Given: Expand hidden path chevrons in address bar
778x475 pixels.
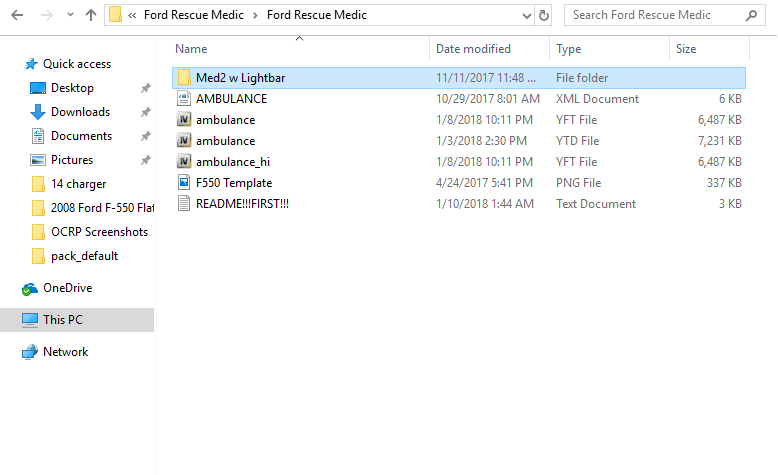Looking at the screenshot, I should [x=132, y=15].
